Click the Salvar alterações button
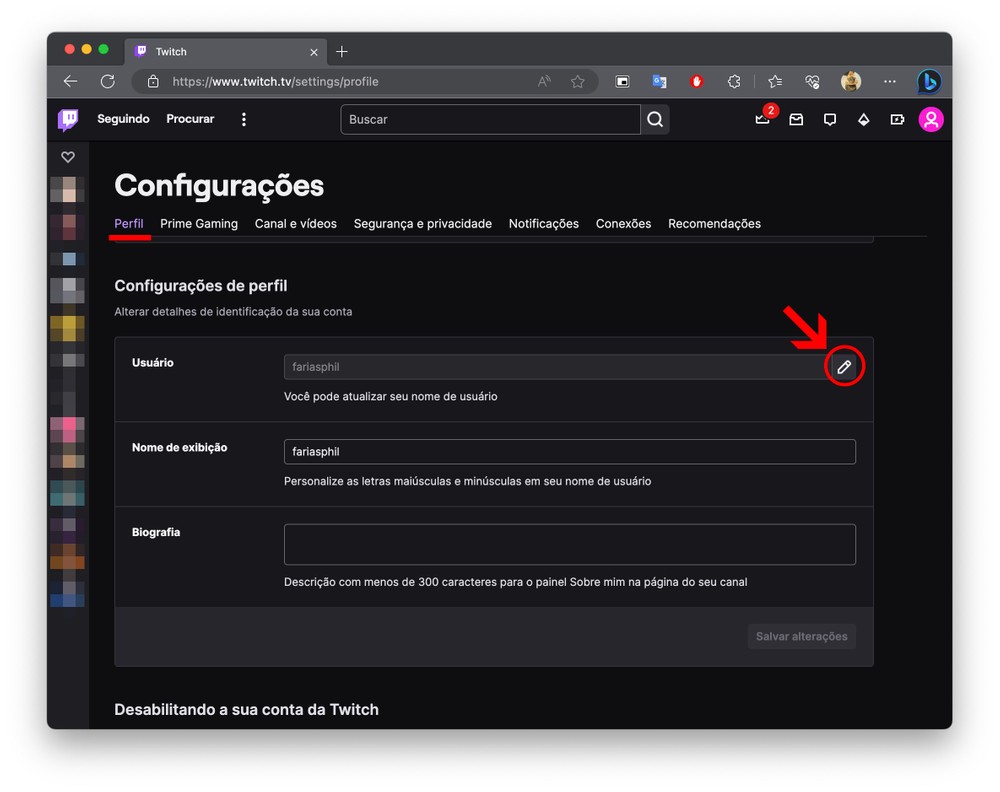The height and width of the screenshot is (792, 1000). 801,637
